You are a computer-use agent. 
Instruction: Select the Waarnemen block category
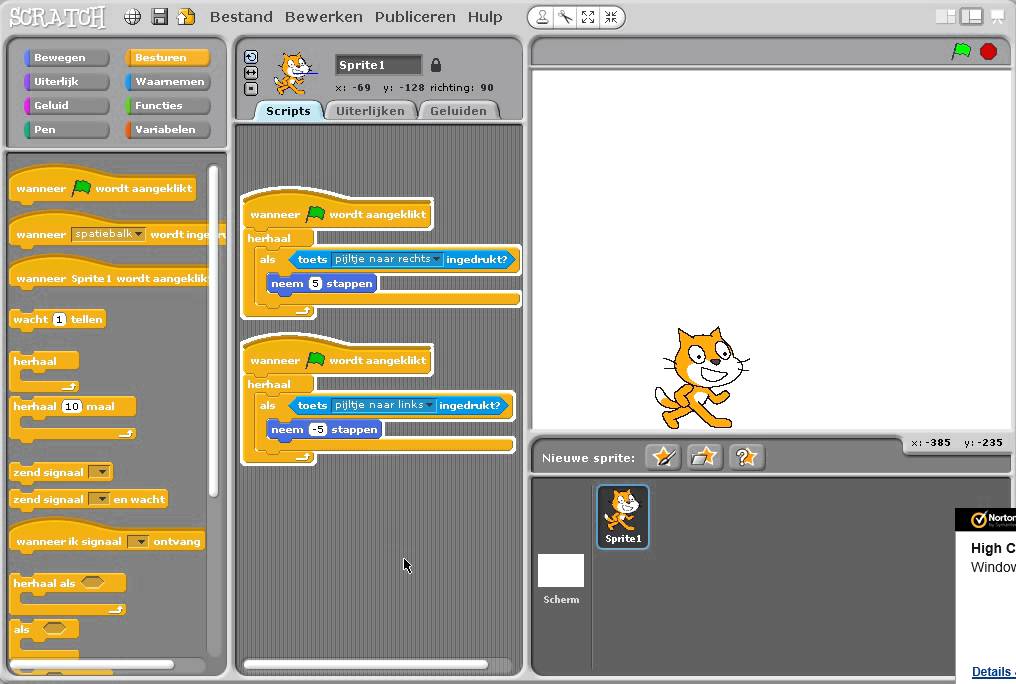click(x=168, y=82)
